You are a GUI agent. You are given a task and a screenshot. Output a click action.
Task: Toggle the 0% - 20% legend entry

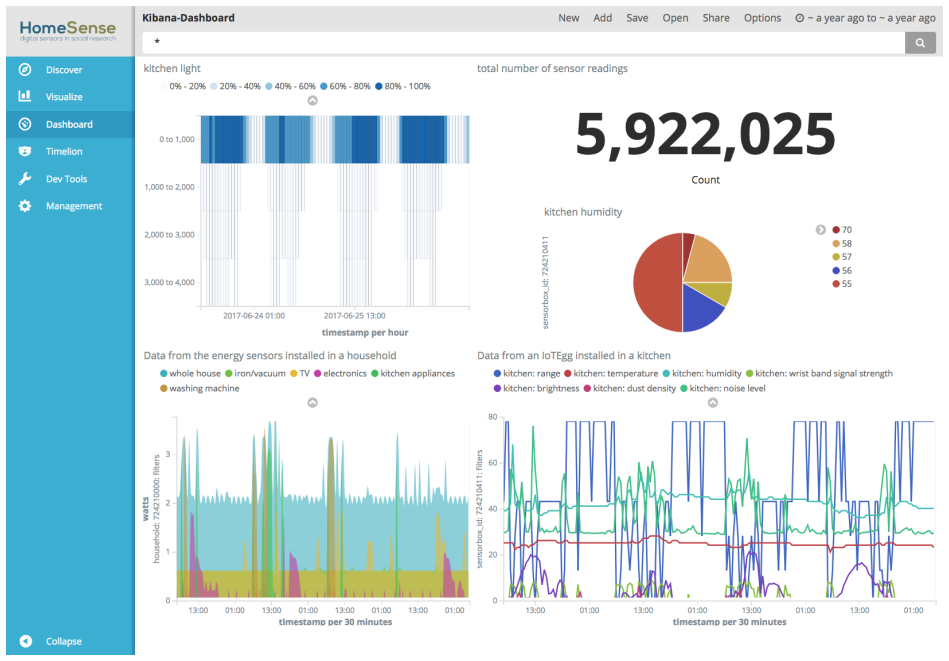tap(183, 87)
